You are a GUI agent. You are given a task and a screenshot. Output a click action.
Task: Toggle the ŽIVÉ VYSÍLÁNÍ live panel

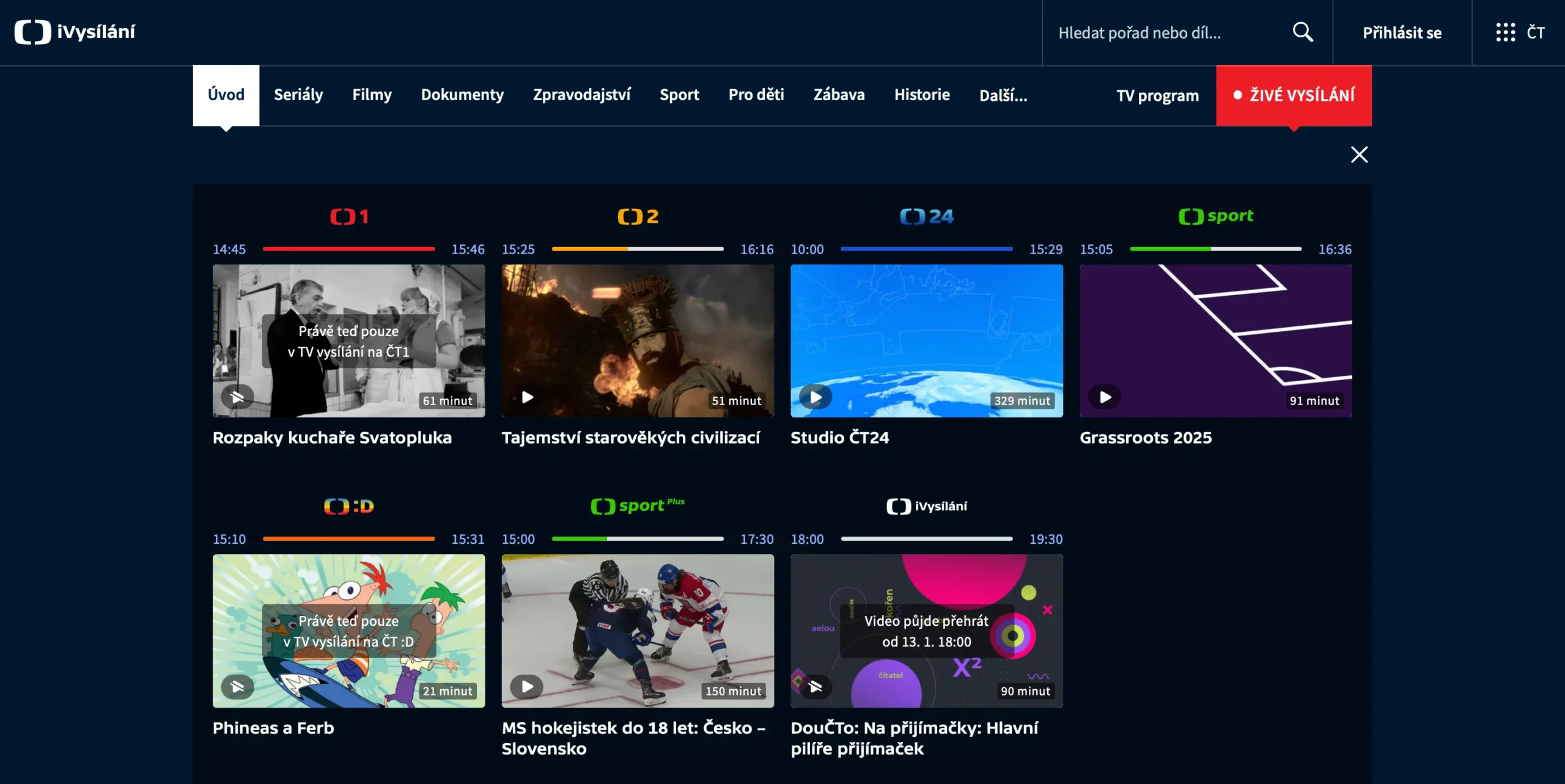pyautogui.click(x=1294, y=95)
